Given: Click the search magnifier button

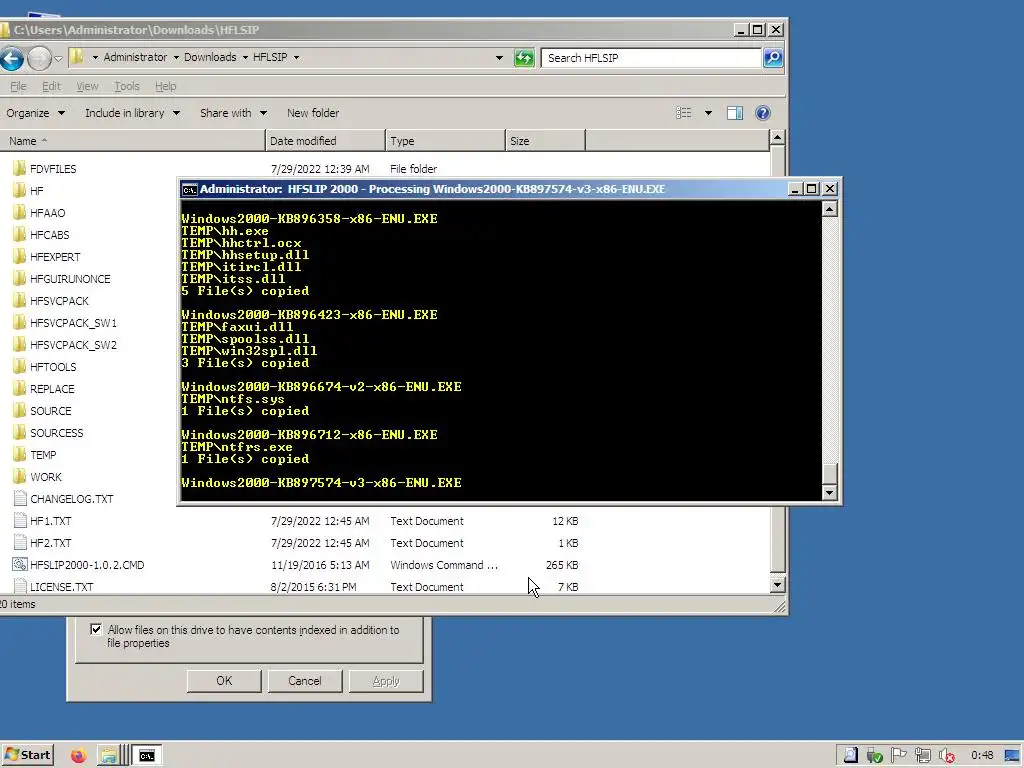Looking at the screenshot, I should 773,57.
